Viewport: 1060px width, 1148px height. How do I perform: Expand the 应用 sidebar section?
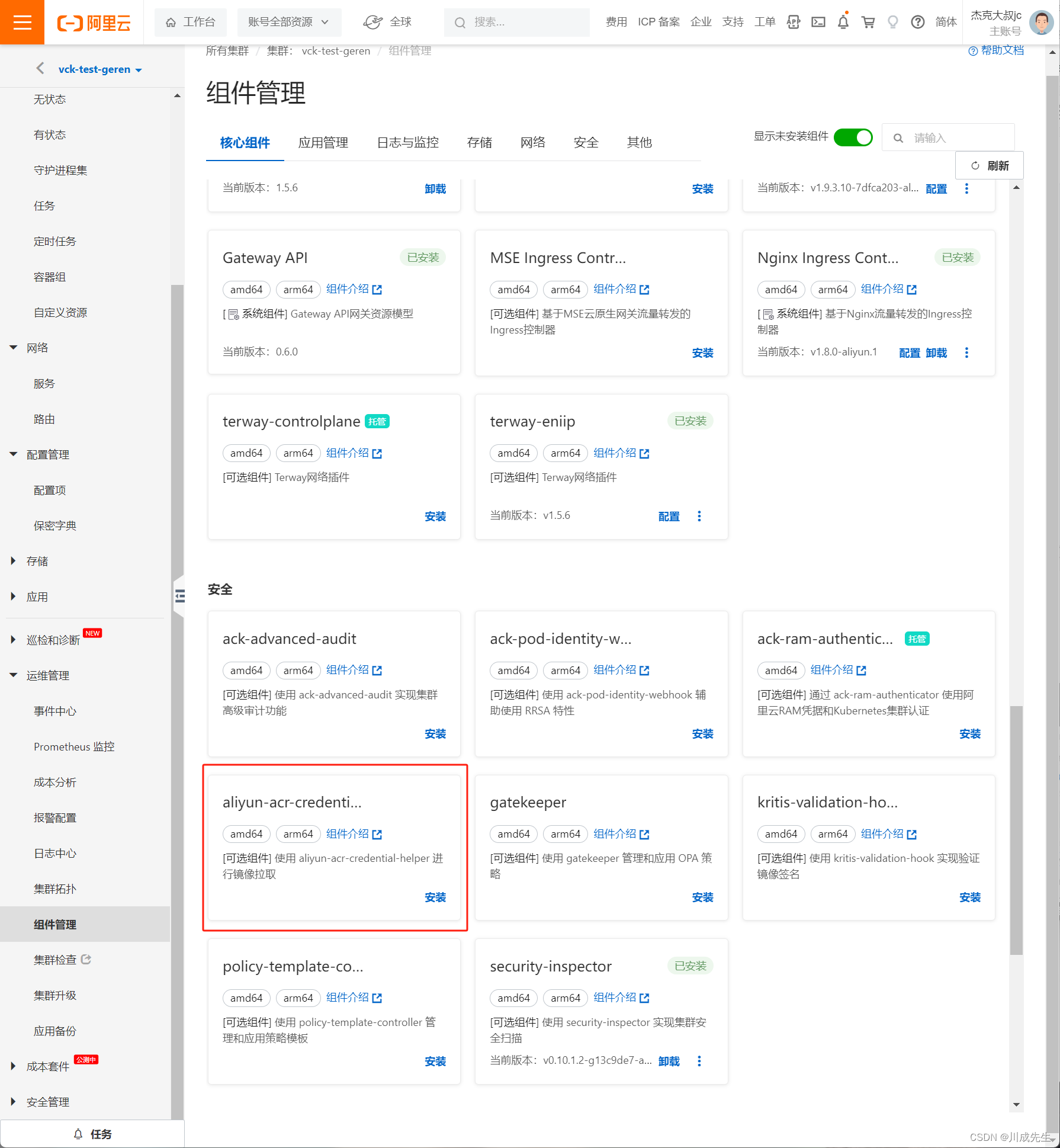coord(14,597)
